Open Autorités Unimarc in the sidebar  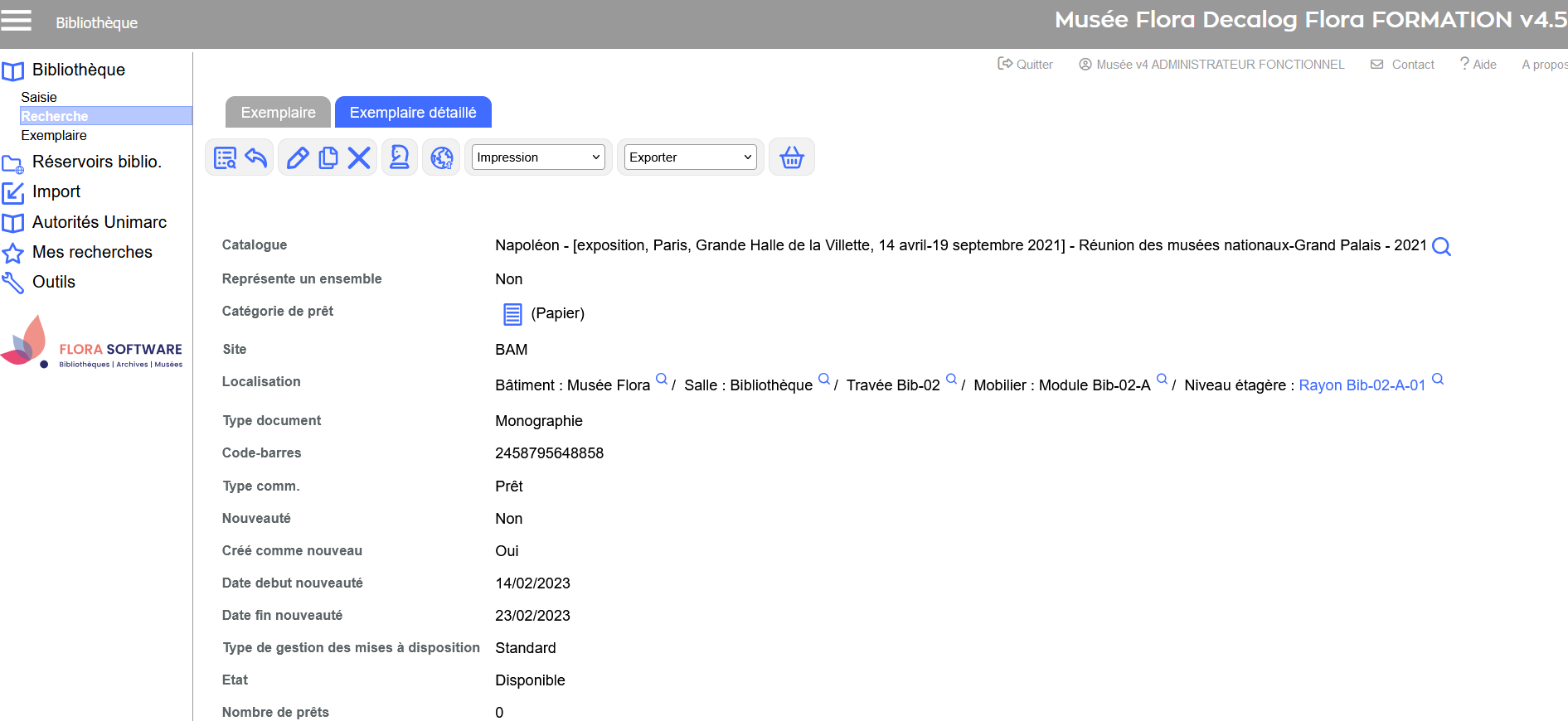[x=99, y=222]
